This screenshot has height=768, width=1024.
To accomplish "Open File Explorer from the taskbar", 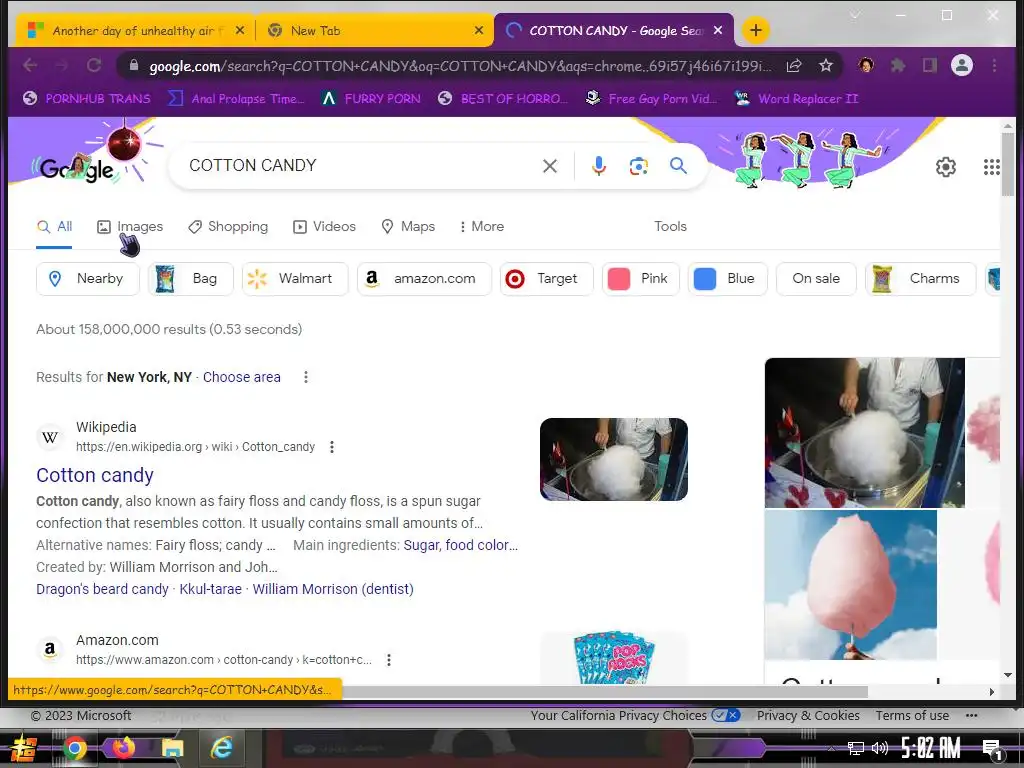I will click(172, 748).
